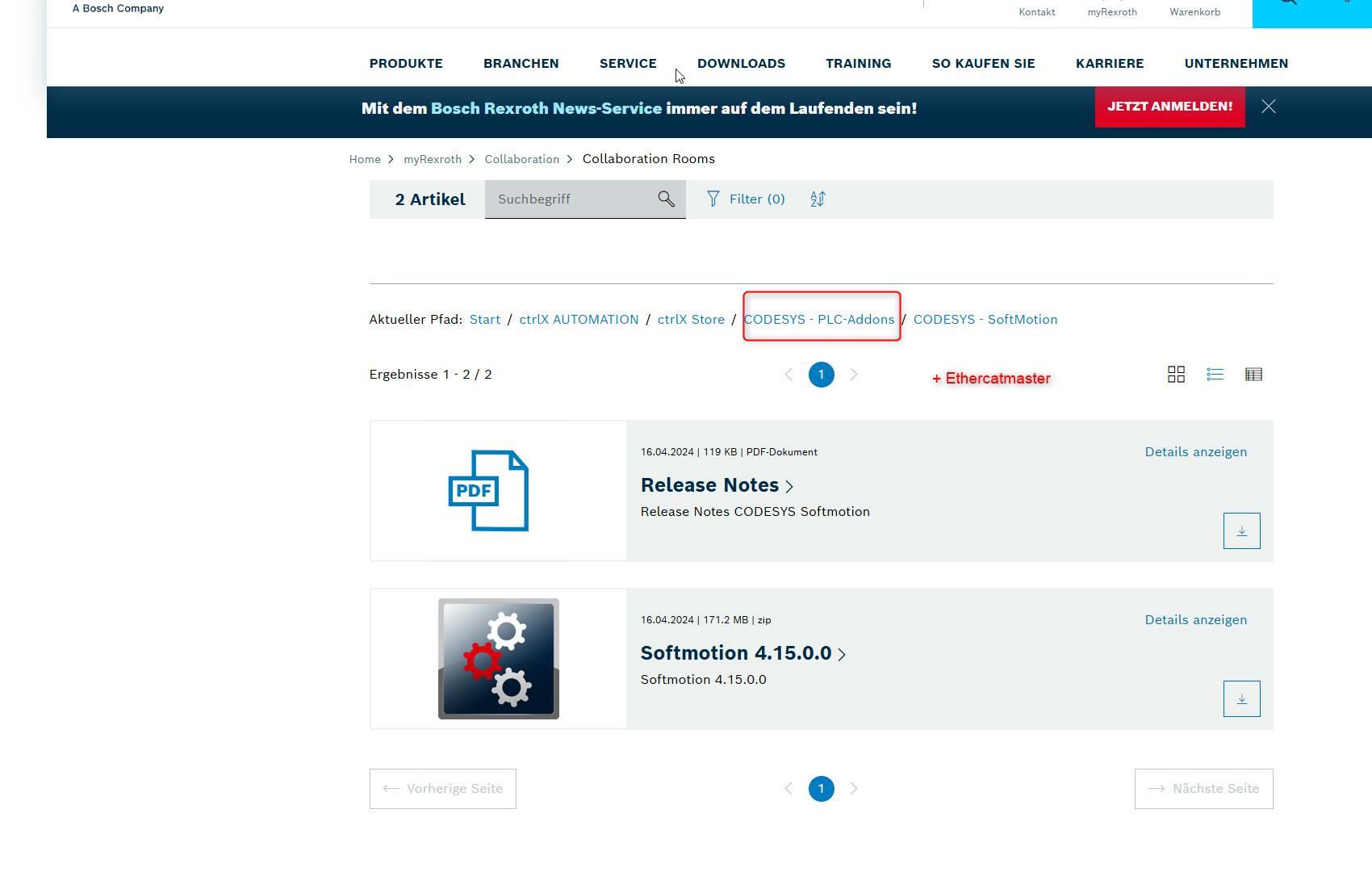1372x893 pixels.
Task: Close the News-Service banner
Action: point(1269,107)
